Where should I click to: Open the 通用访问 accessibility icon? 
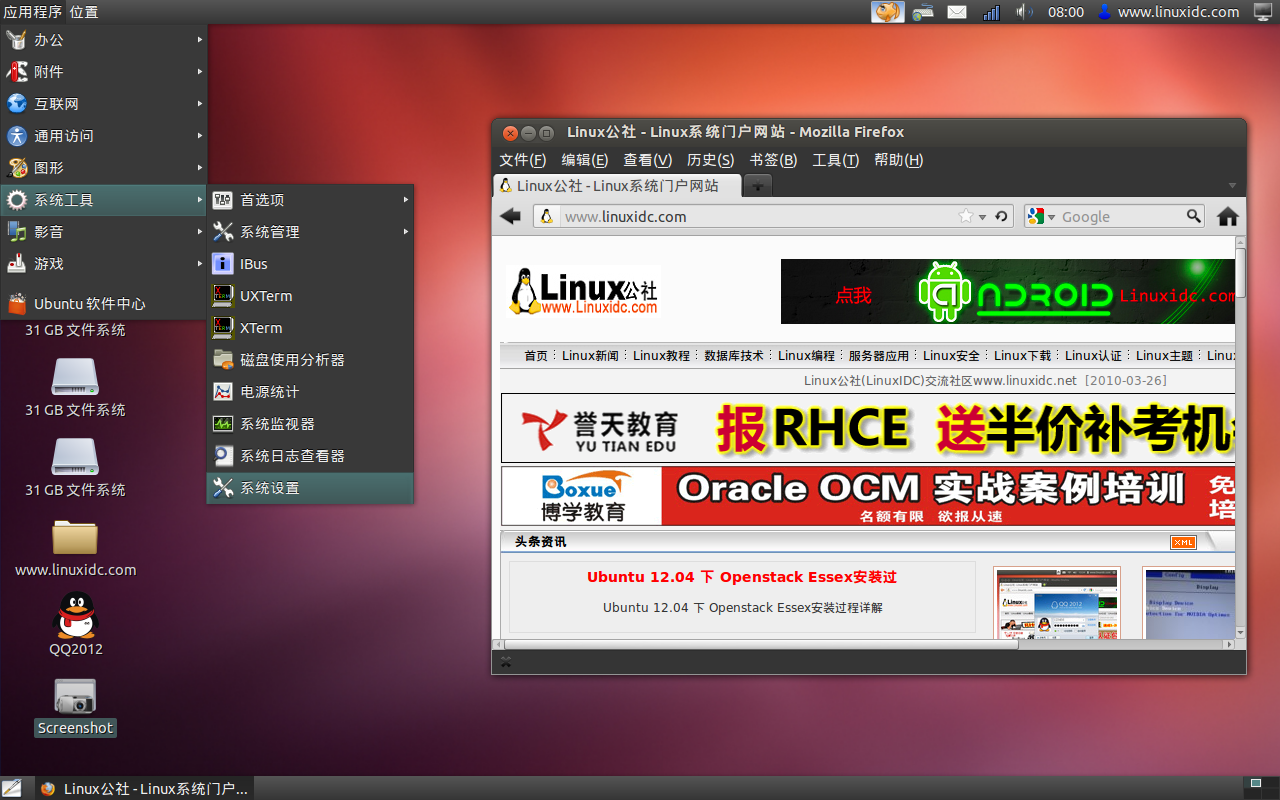click(x=17, y=136)
